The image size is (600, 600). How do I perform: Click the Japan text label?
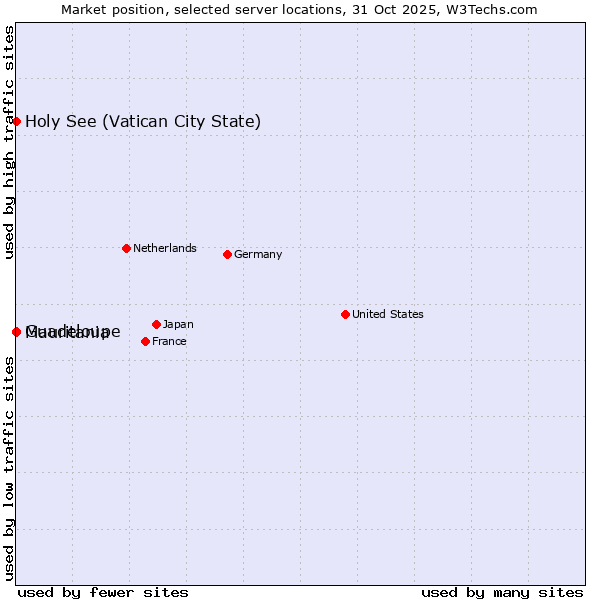(x=178, y=324)
